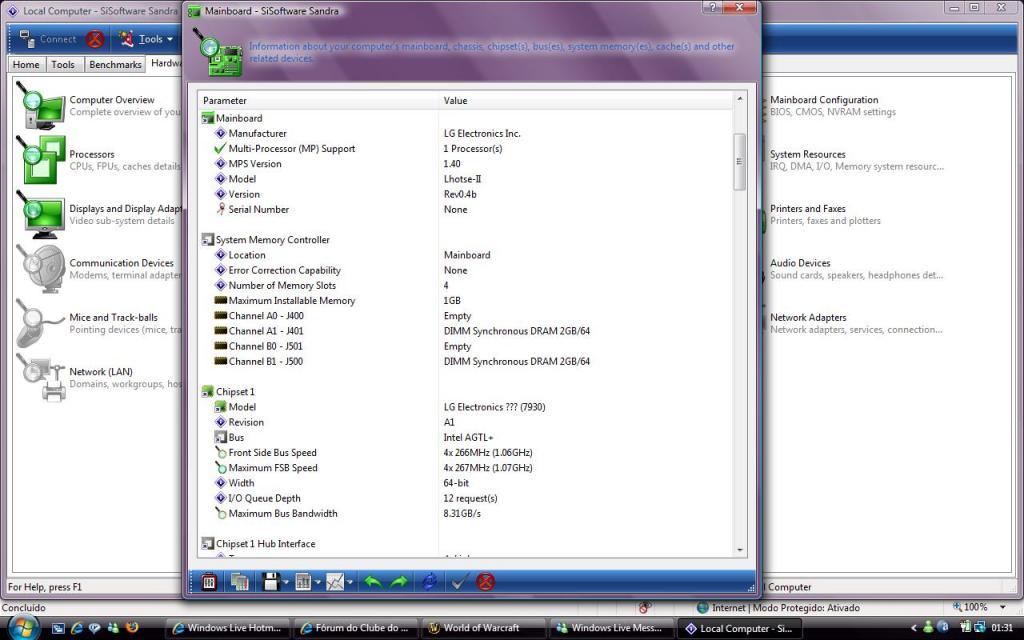1024x640 pixels.
Task: Click the red Options icon in Mainboard toolbar
Action: pyautogui.click(x=208, y=581)
